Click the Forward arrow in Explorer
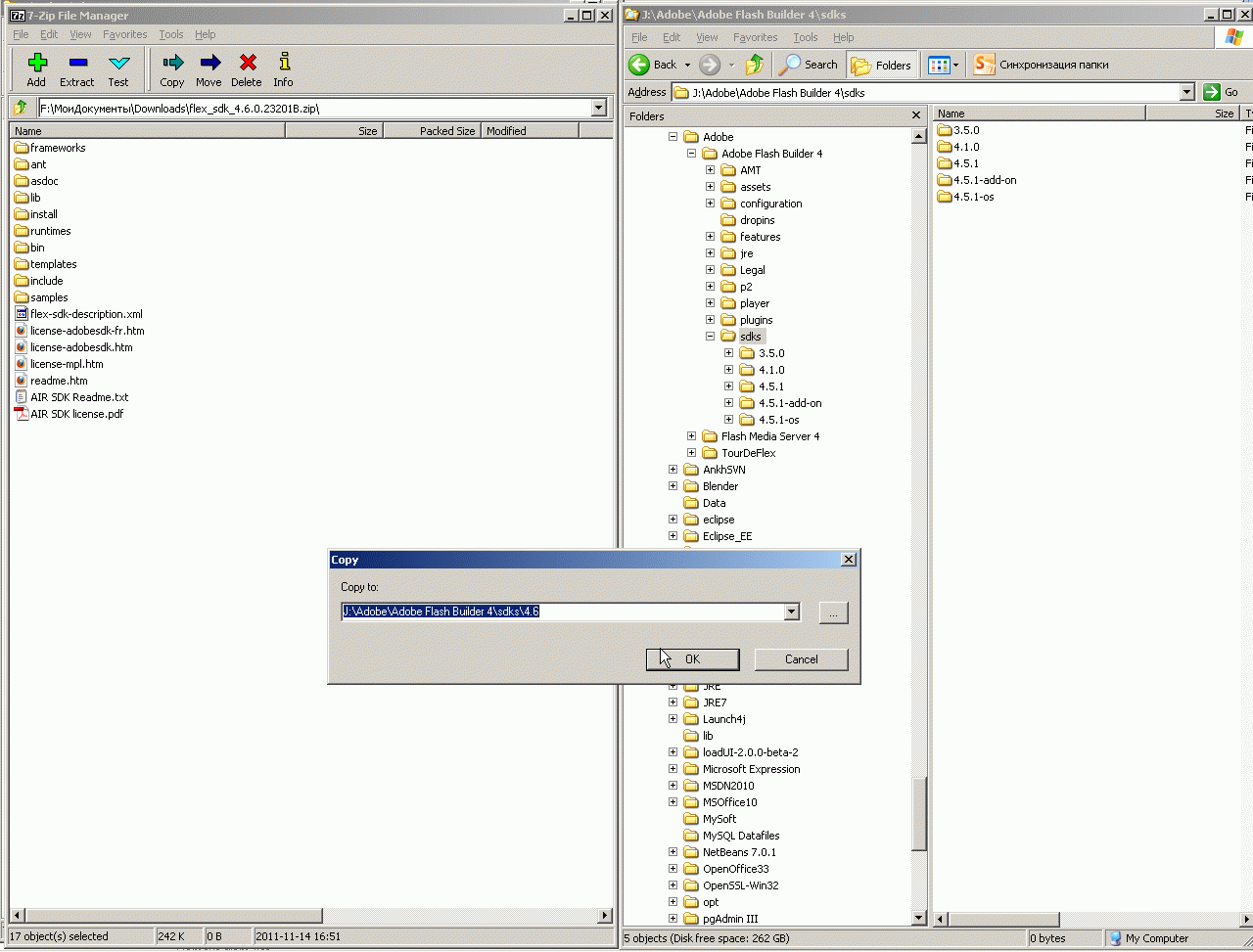Screen dimensions: 1253x952 click(x=710, y=65)
